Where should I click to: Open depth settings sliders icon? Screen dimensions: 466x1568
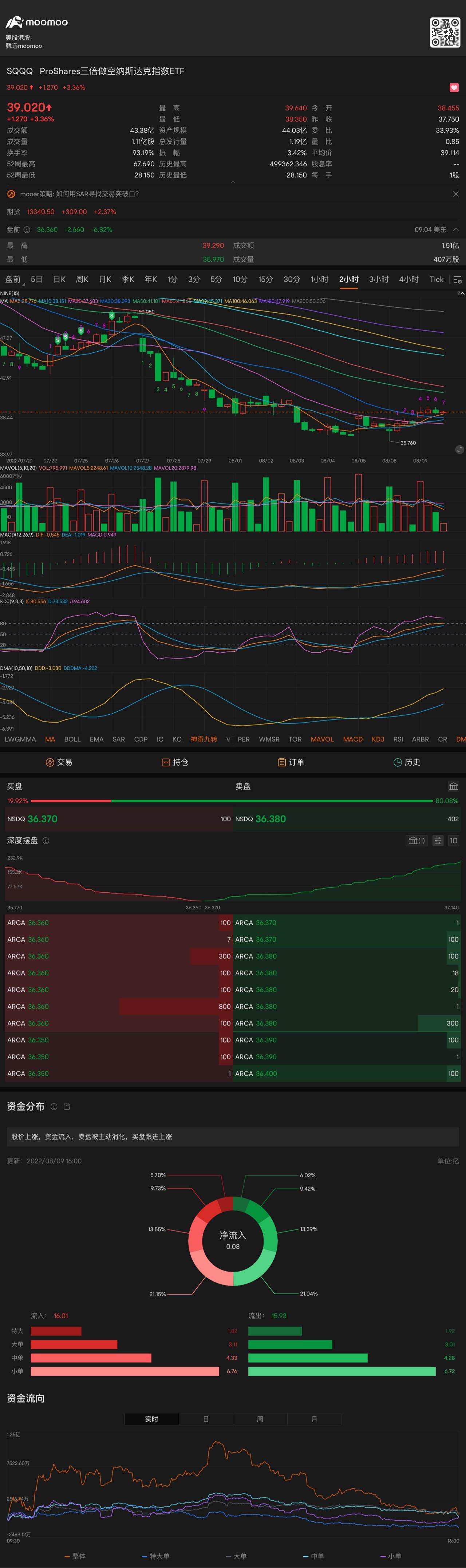[x=437, y=841]
